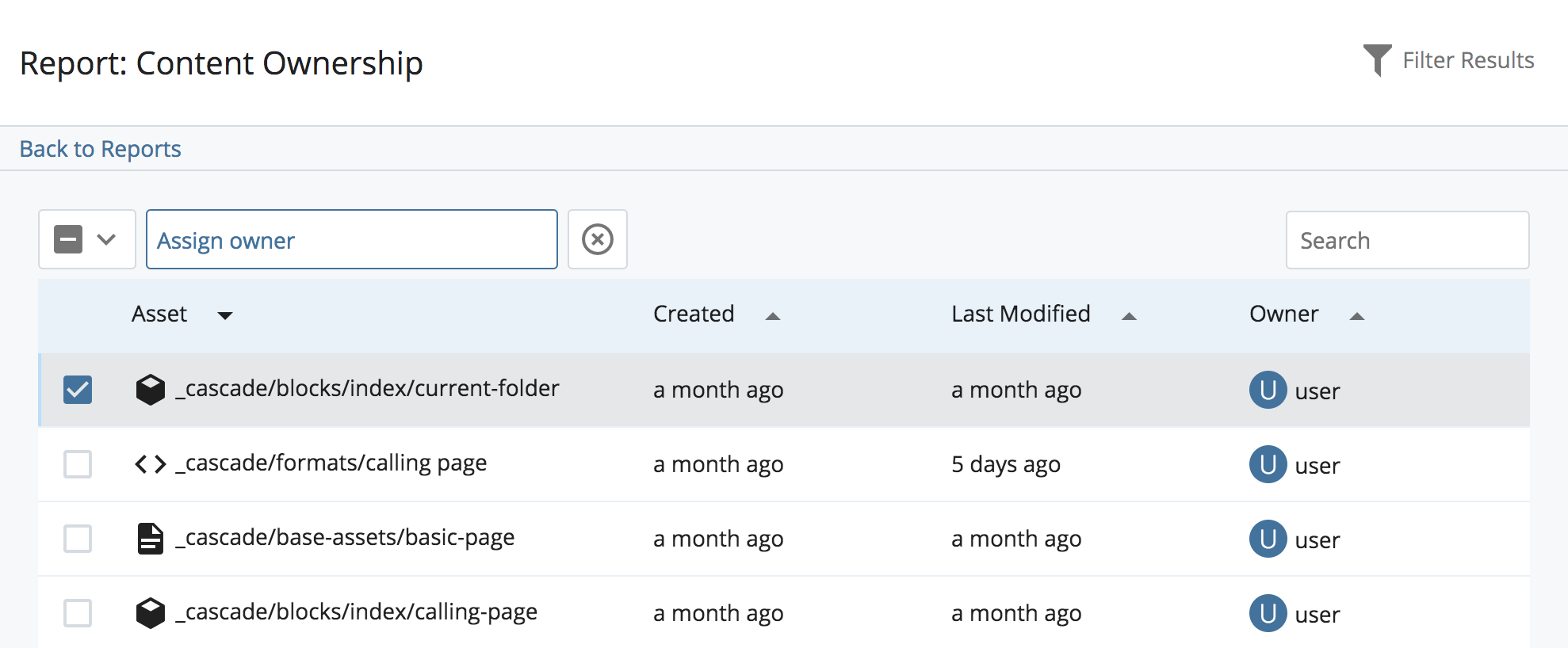This screenshot has height=648, width=1568.
Task: Go Back to Reports
Action: 101,149
